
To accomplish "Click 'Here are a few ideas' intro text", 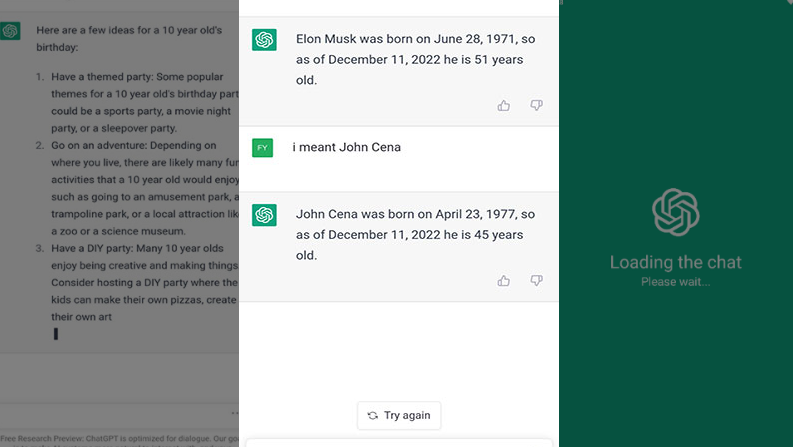I will click(129, 38).
